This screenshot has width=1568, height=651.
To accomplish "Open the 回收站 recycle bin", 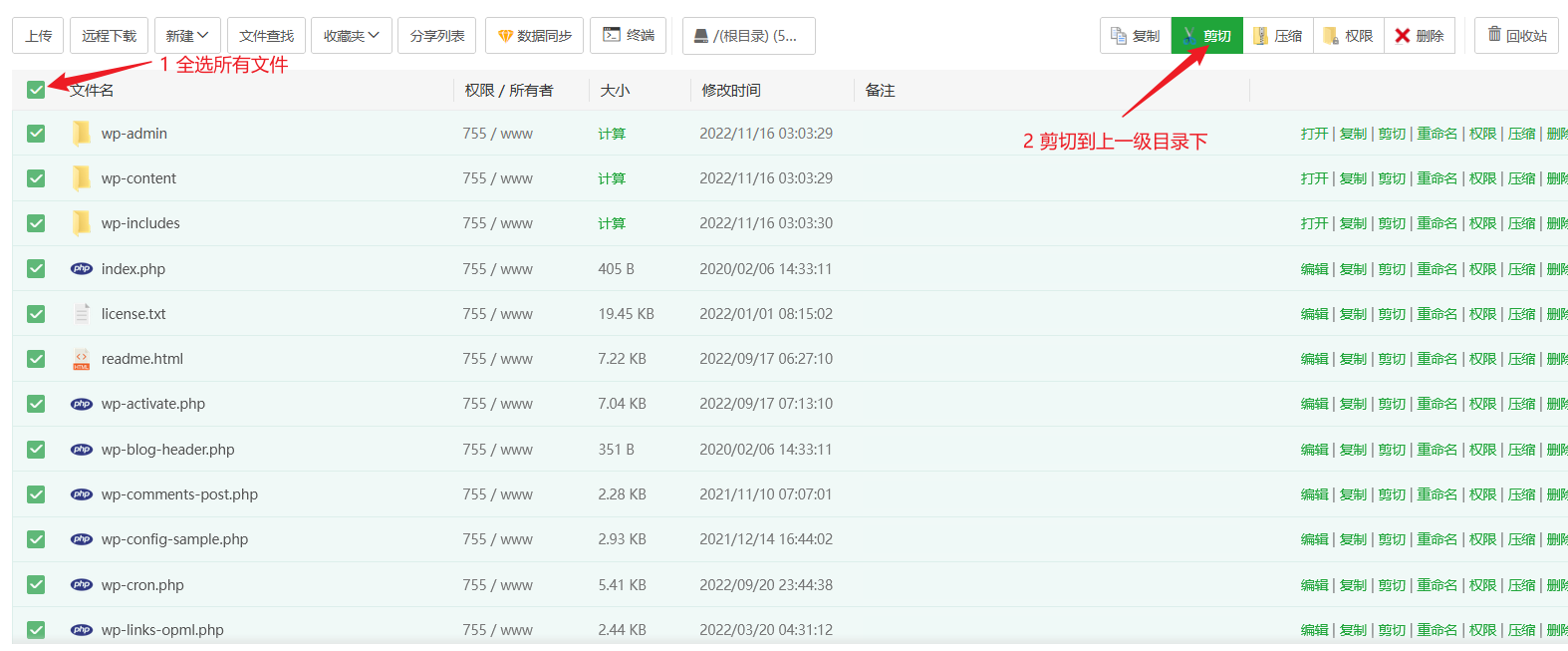I will tap(1516, 36).
